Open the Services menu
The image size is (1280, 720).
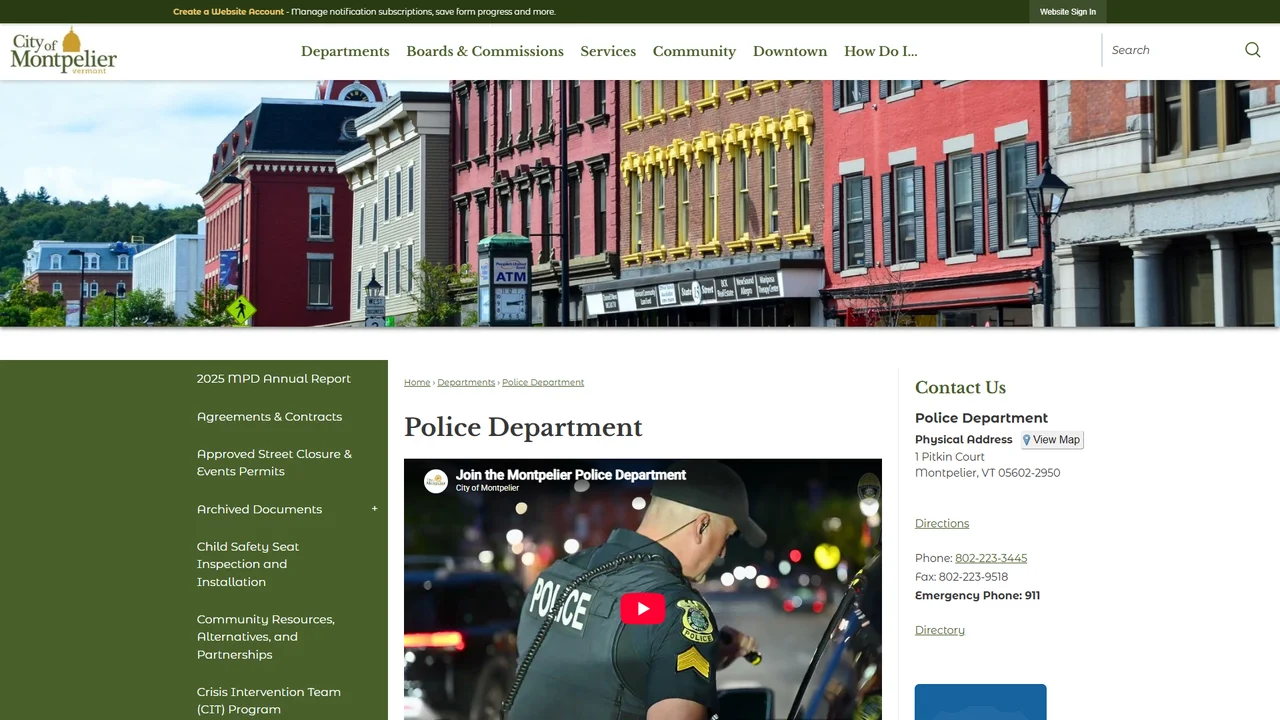tap(608, 51)
